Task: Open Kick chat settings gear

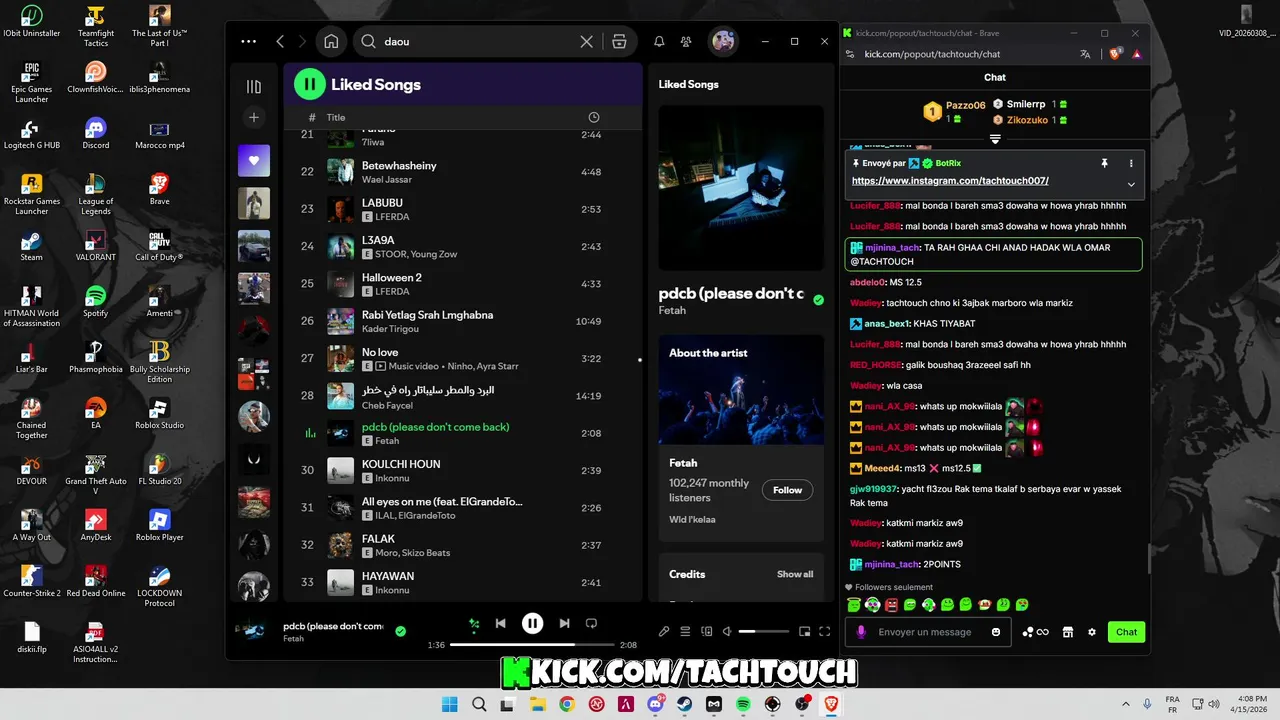Action: click(1092, 632)
